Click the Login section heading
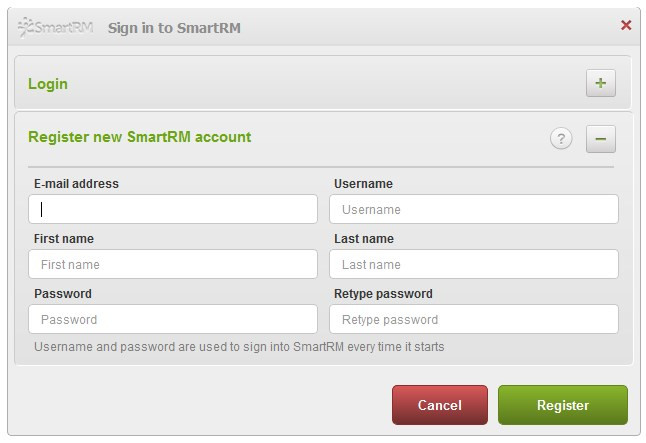 point(48,84)
